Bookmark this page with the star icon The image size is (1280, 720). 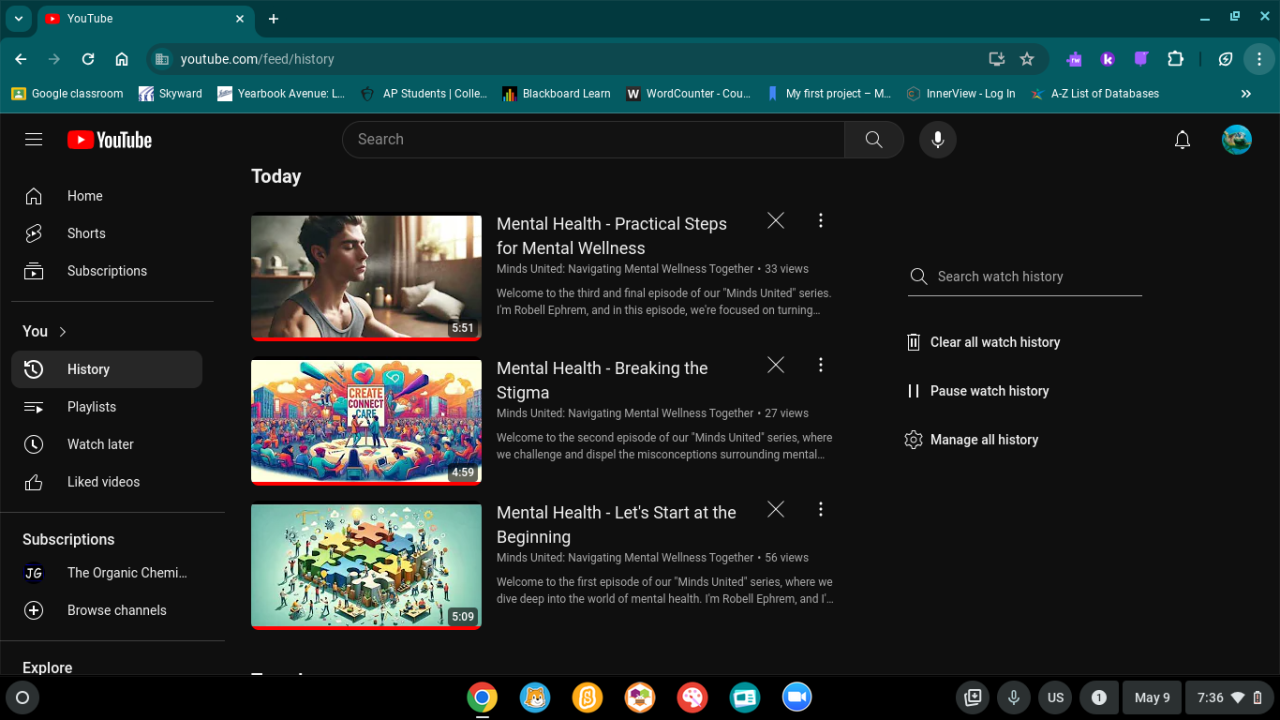(x=1027, y=59)
